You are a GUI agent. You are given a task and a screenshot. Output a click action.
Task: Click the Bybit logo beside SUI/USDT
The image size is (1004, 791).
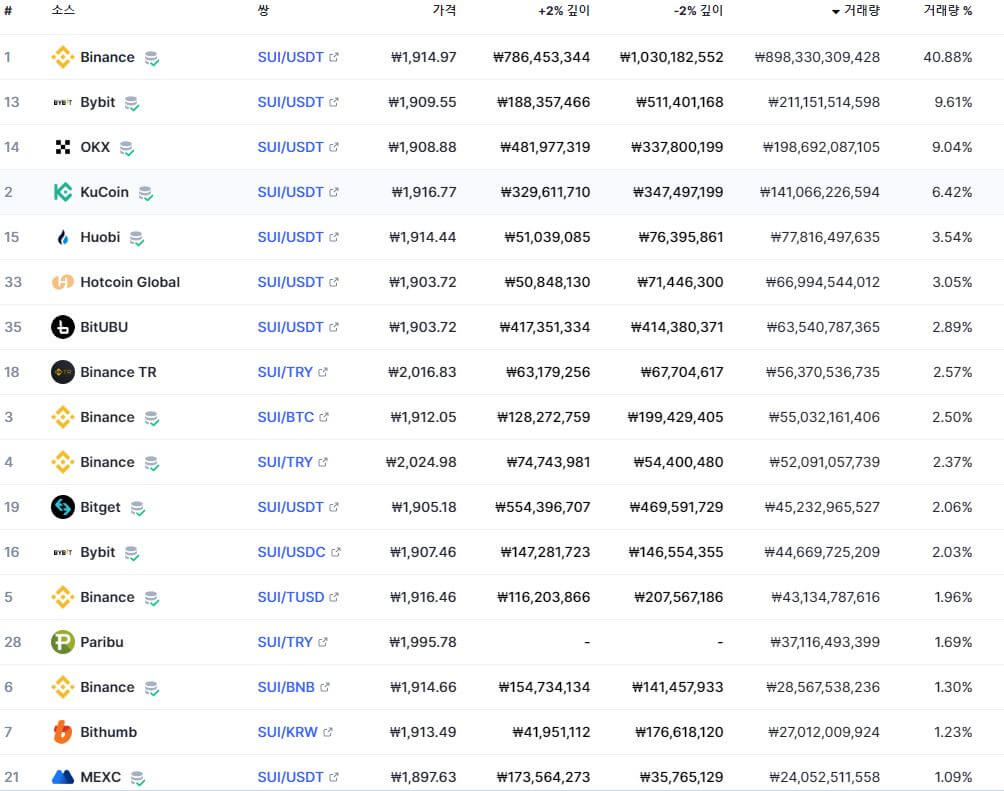pyautogui.click(x=63, y=102)
